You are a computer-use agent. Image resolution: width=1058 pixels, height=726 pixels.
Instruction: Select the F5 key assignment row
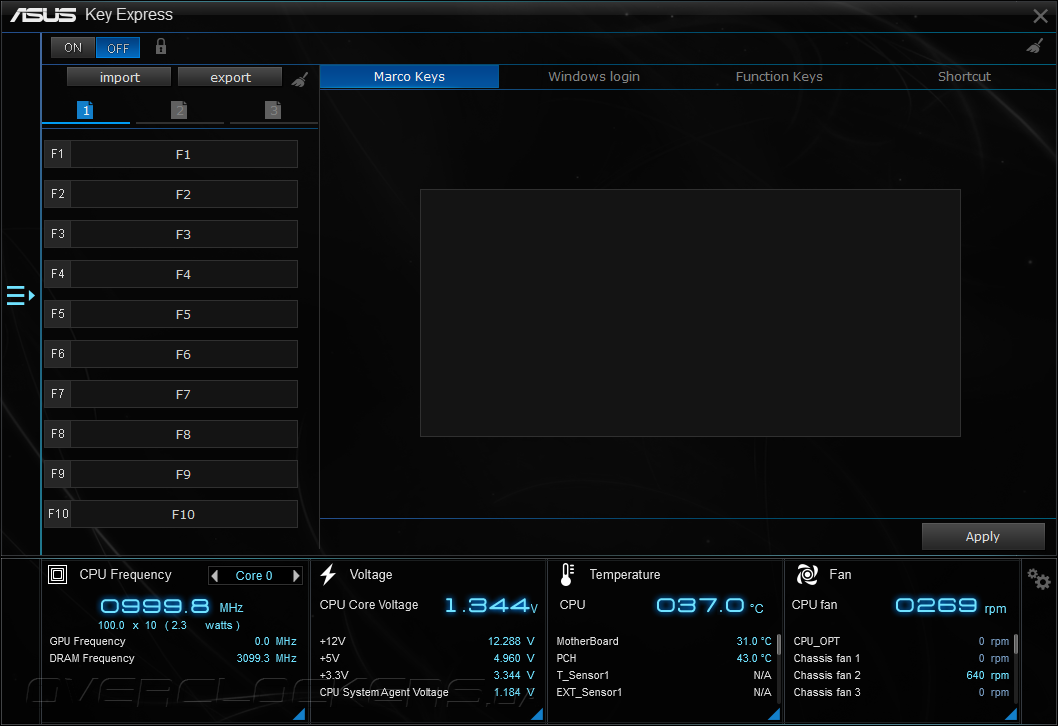pos(171,314)
